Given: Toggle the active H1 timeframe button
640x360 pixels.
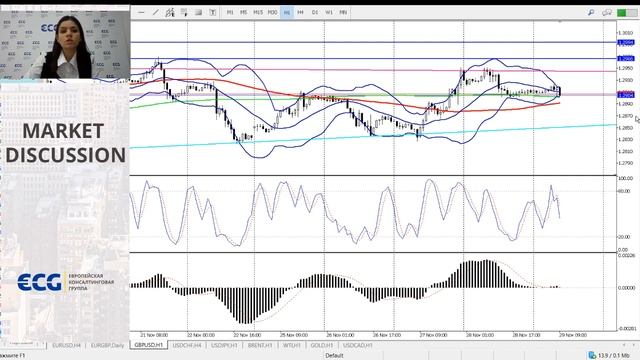Looking at the screenshot, I should 287,13.
